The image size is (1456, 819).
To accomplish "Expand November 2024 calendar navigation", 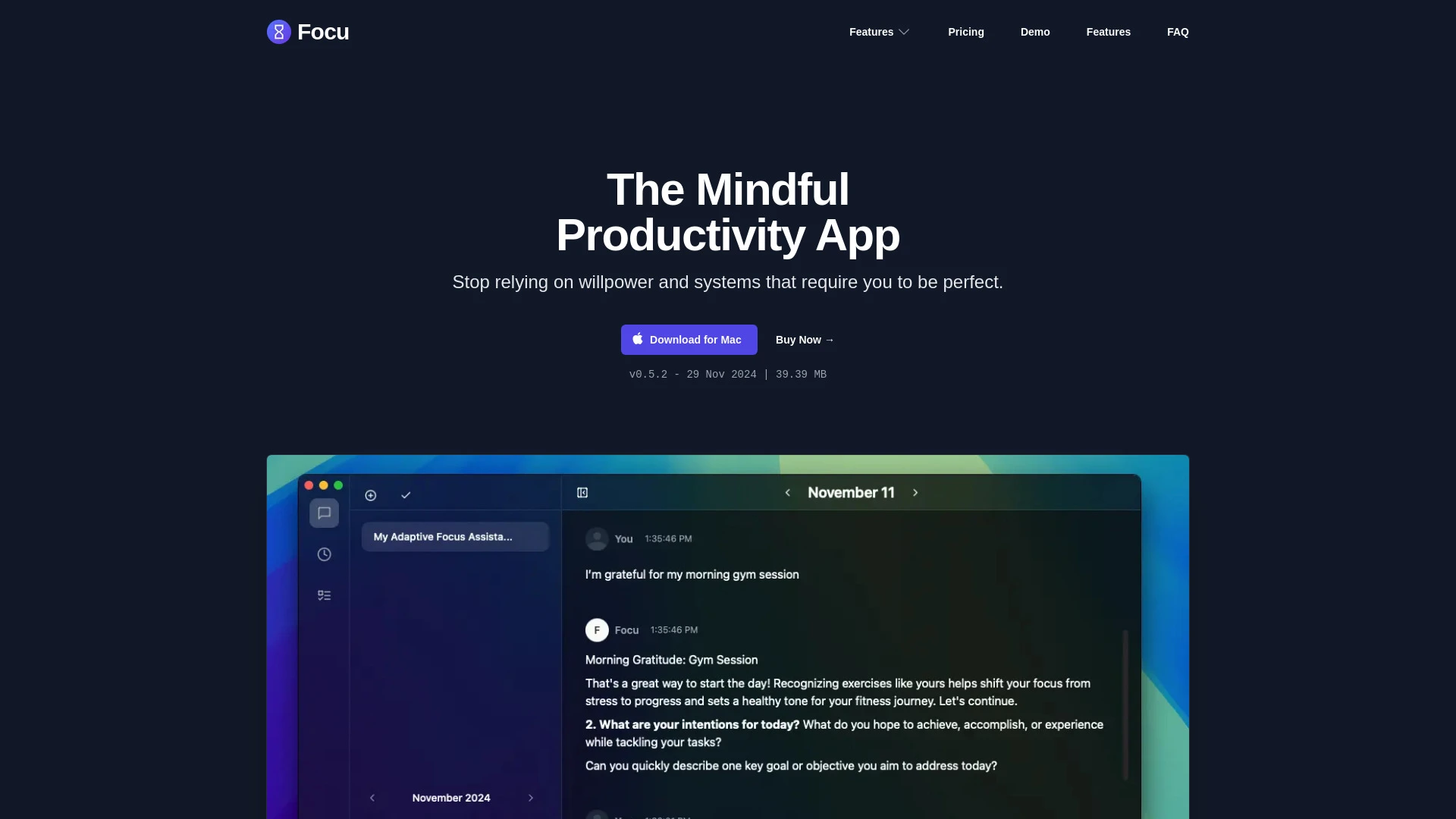I will 451,797.
